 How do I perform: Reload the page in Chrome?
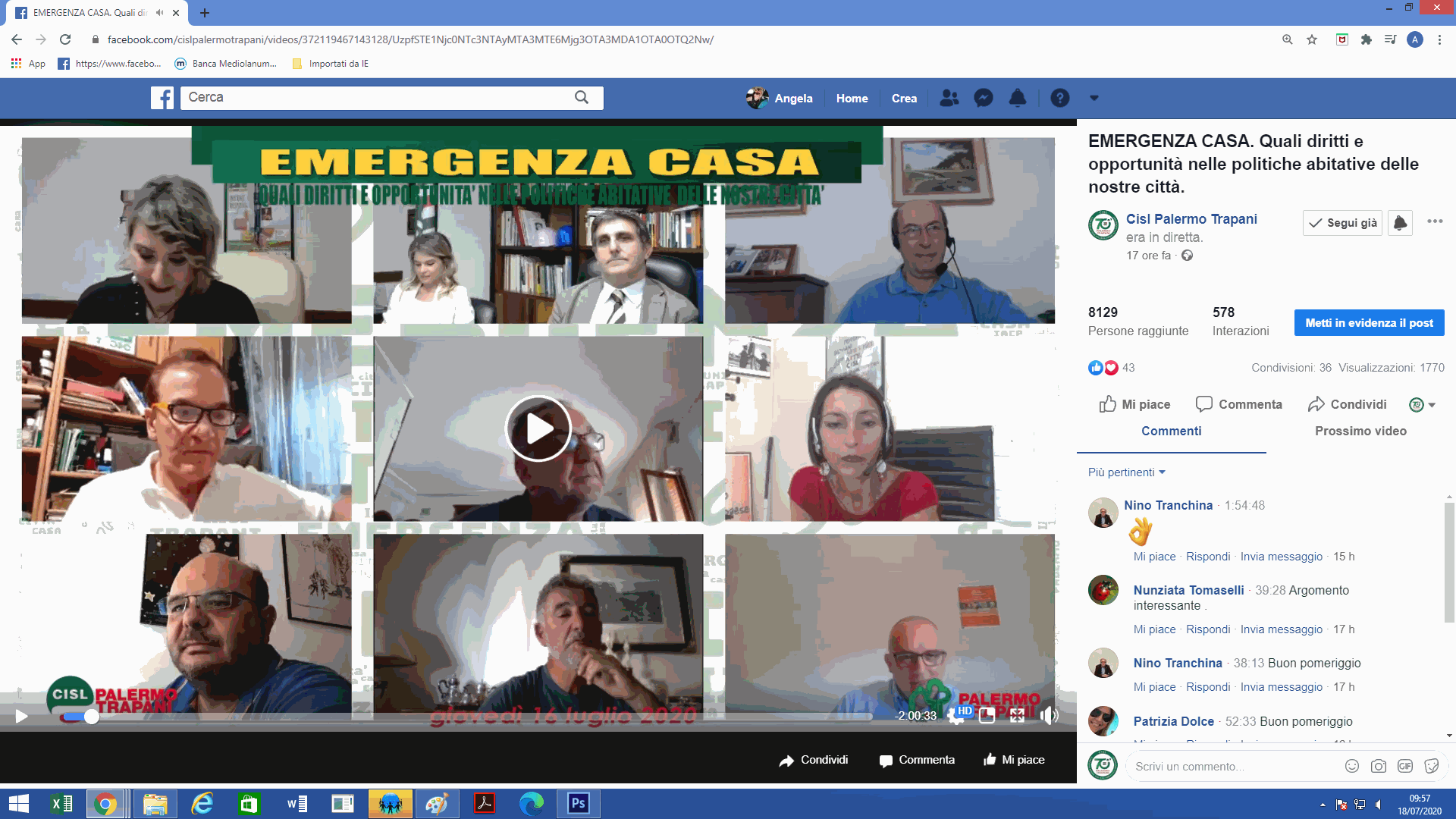[65, 39]
